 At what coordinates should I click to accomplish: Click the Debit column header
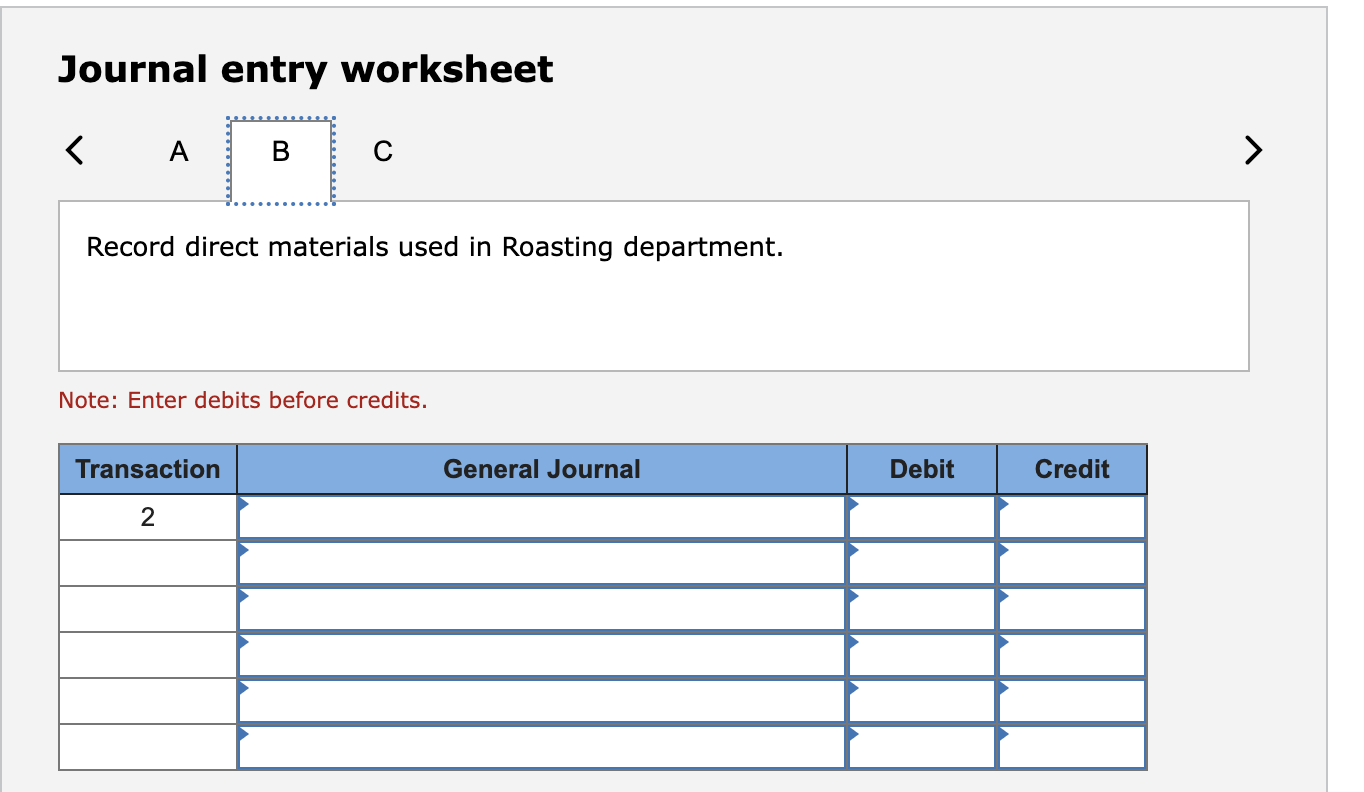pos(920,468)
